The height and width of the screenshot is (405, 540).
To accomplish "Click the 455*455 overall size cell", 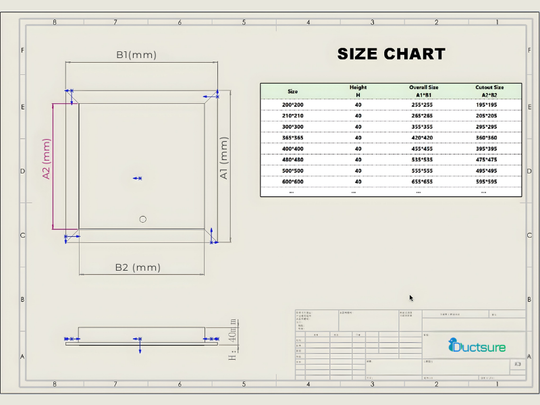I will (422, 149).
